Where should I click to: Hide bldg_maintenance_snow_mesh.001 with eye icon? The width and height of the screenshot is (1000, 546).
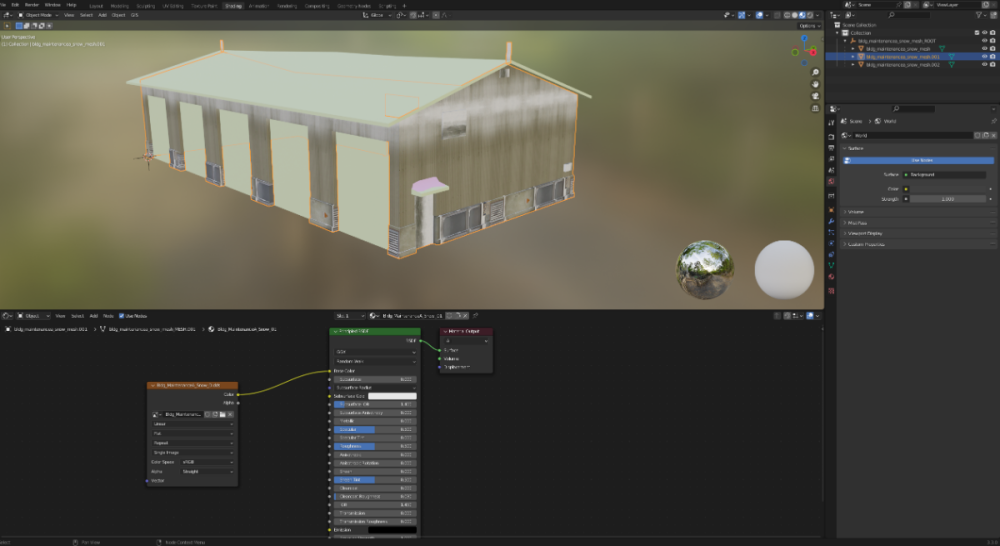pos(983,56)
